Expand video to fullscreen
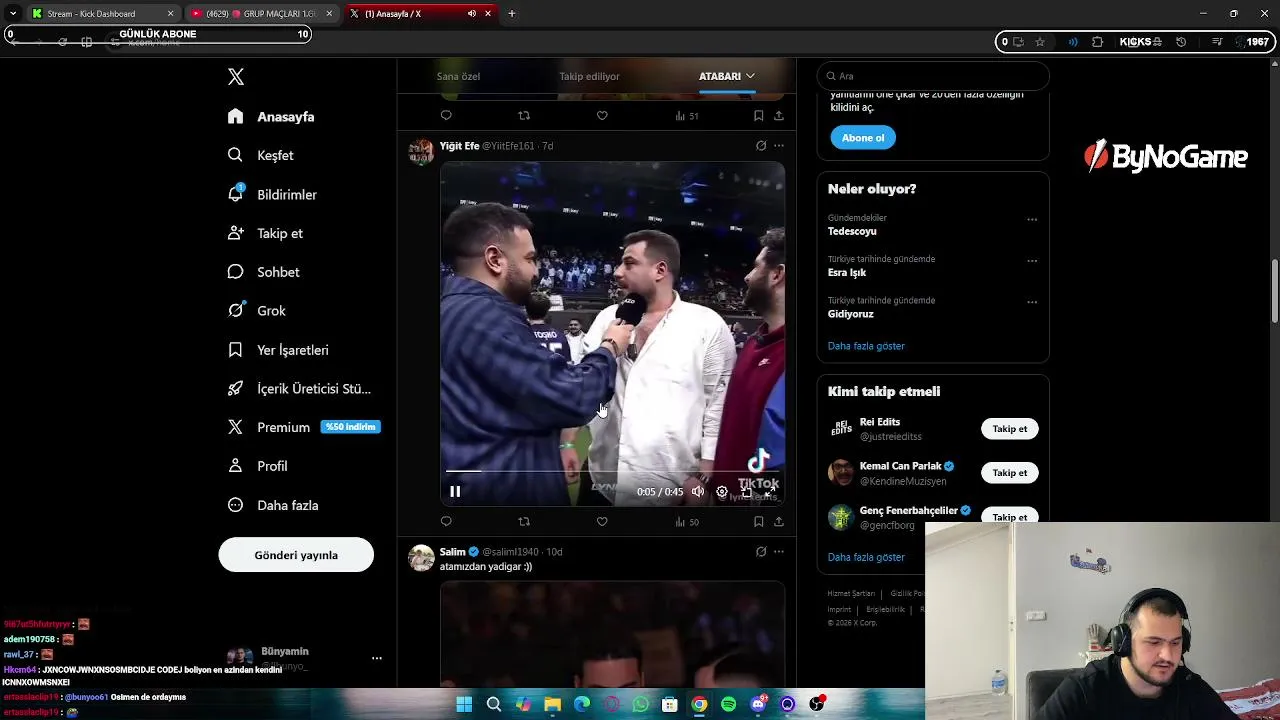 pos(770,492)
